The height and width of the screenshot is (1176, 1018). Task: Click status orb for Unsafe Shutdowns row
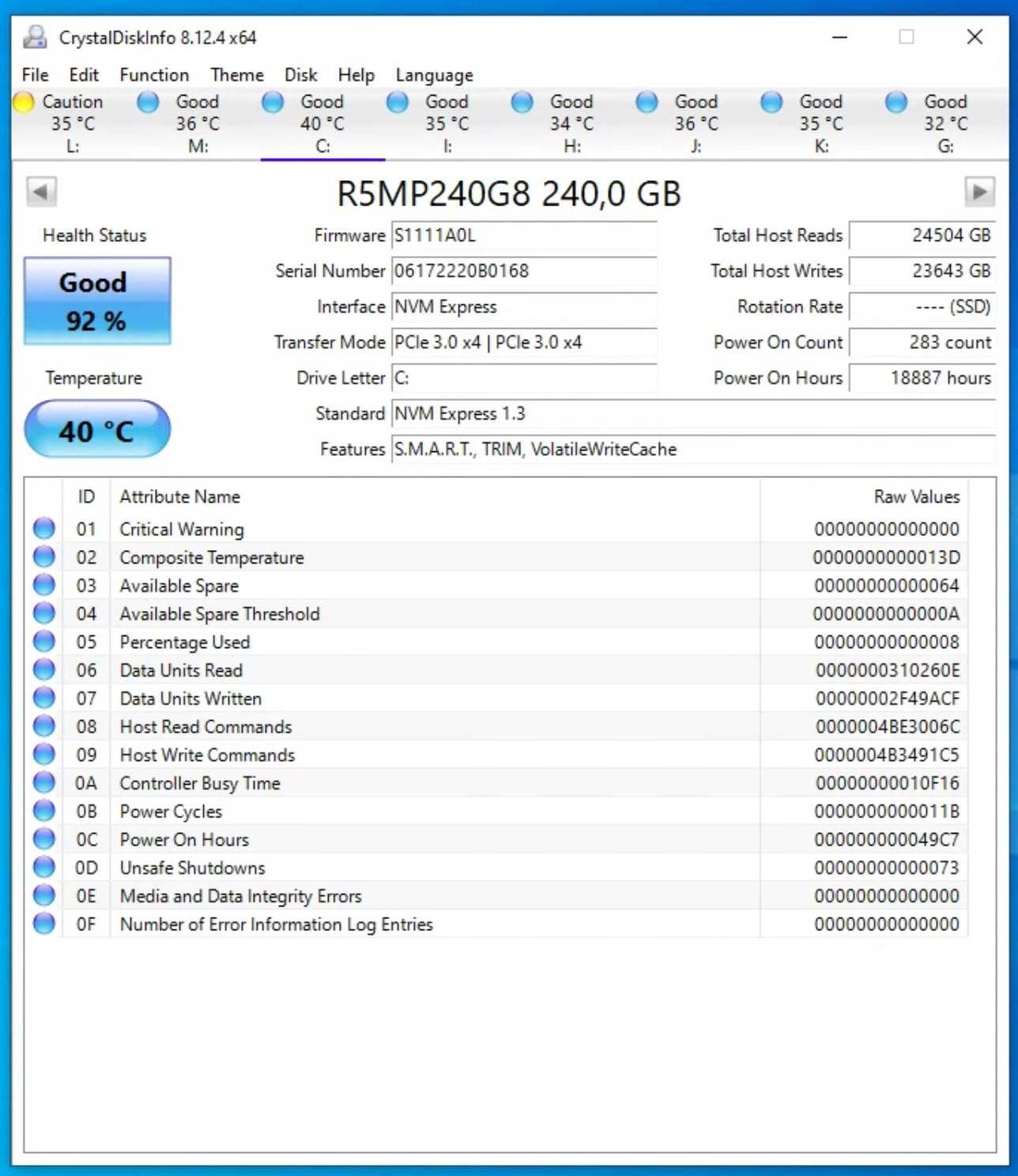pyautogui.click(x=44, y=867)
